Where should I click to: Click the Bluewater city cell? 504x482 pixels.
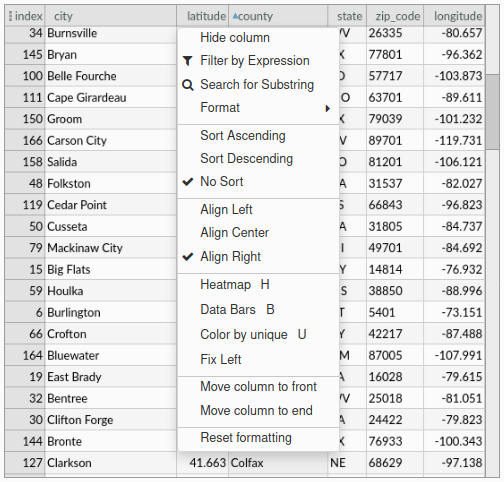click(111, 355)
